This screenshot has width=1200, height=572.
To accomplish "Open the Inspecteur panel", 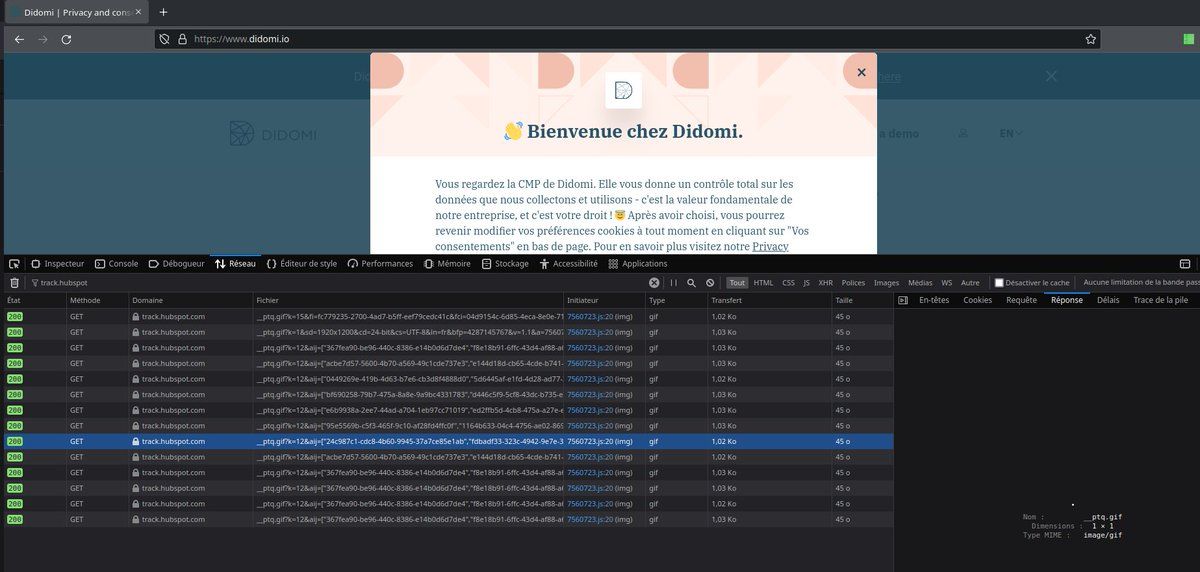I will (57, 264).
